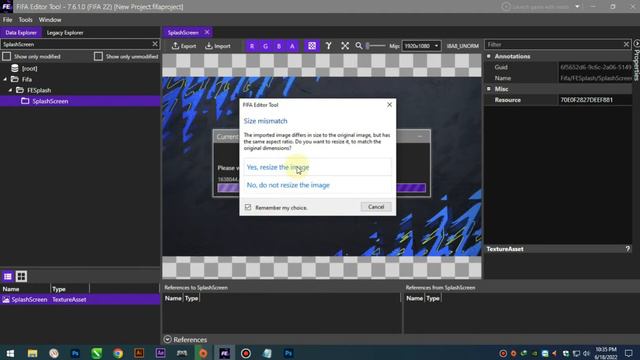Switch to grid view icon

(21, 276)
